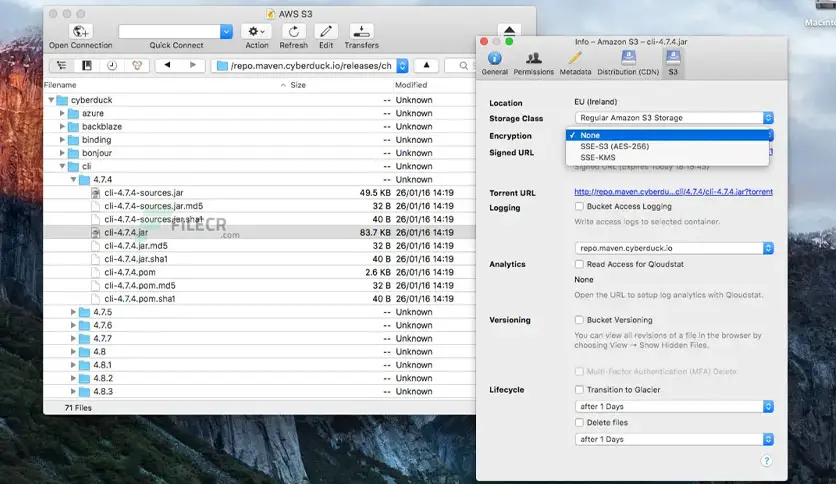Enable Read Access for Qloudstat checkbox
The width and height of the screenshot is (836, 484).
pyautogui.click(x=579, y=264)
